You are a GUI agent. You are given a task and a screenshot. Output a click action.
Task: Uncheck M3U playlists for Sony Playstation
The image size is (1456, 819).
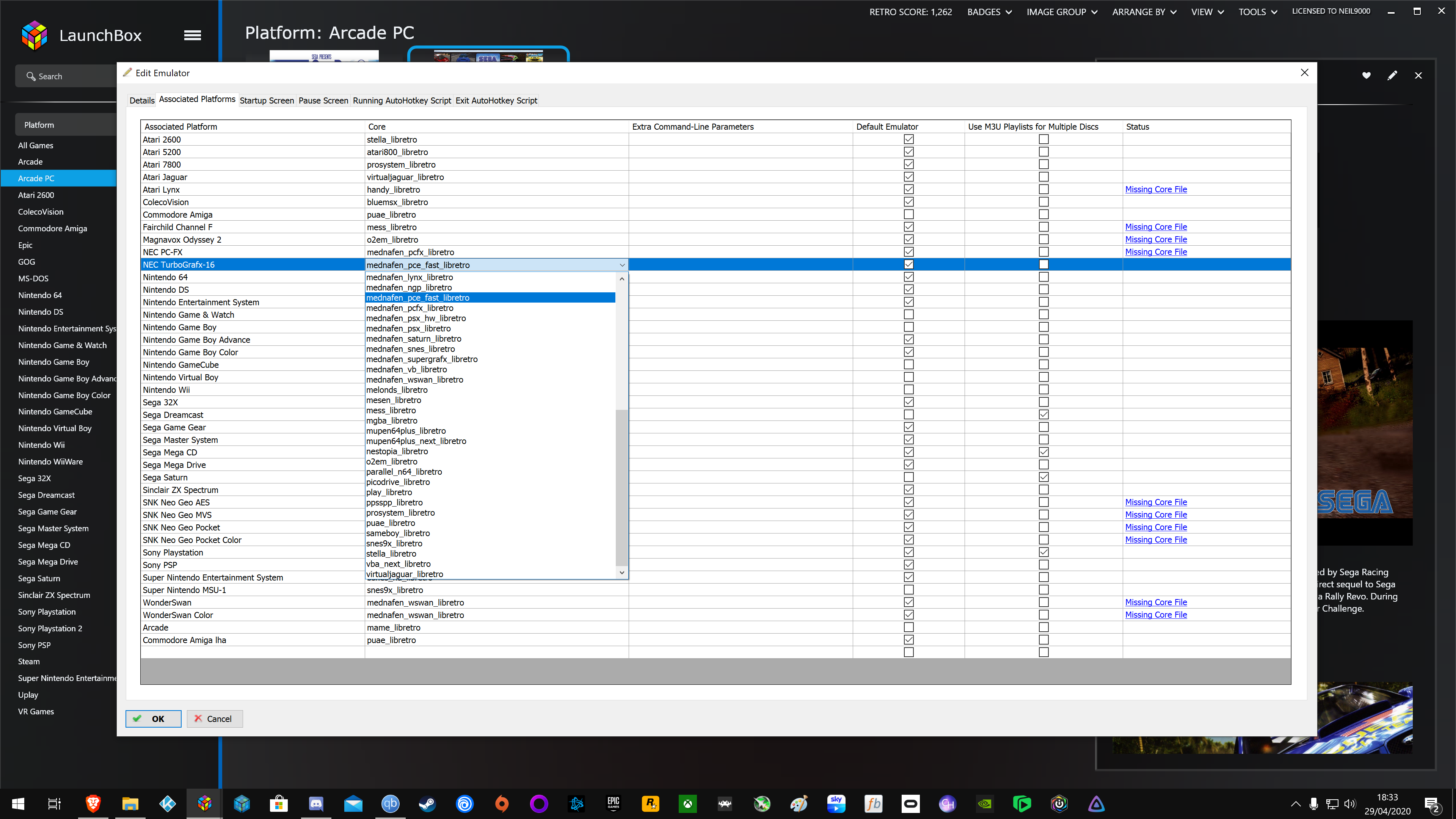click(1043, 552)
